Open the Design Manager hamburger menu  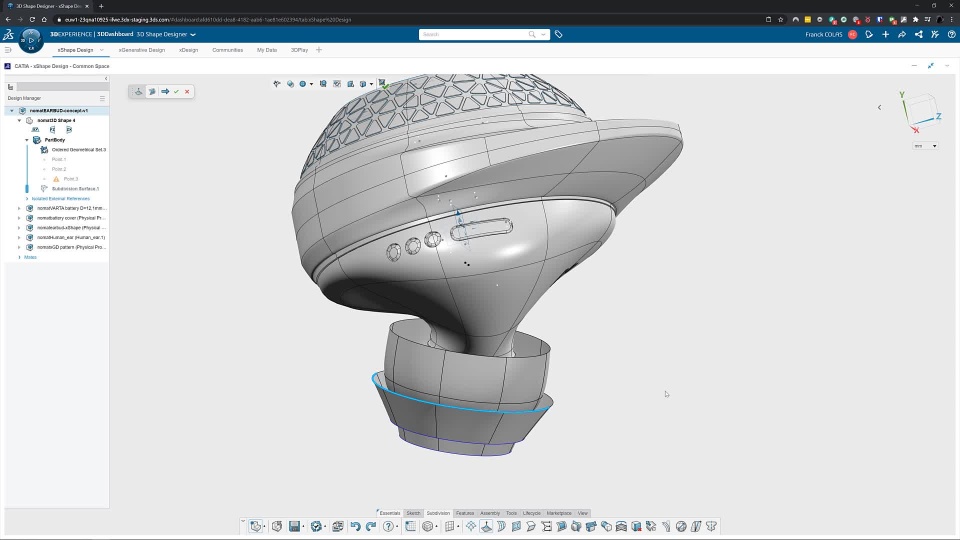point(102,98)
